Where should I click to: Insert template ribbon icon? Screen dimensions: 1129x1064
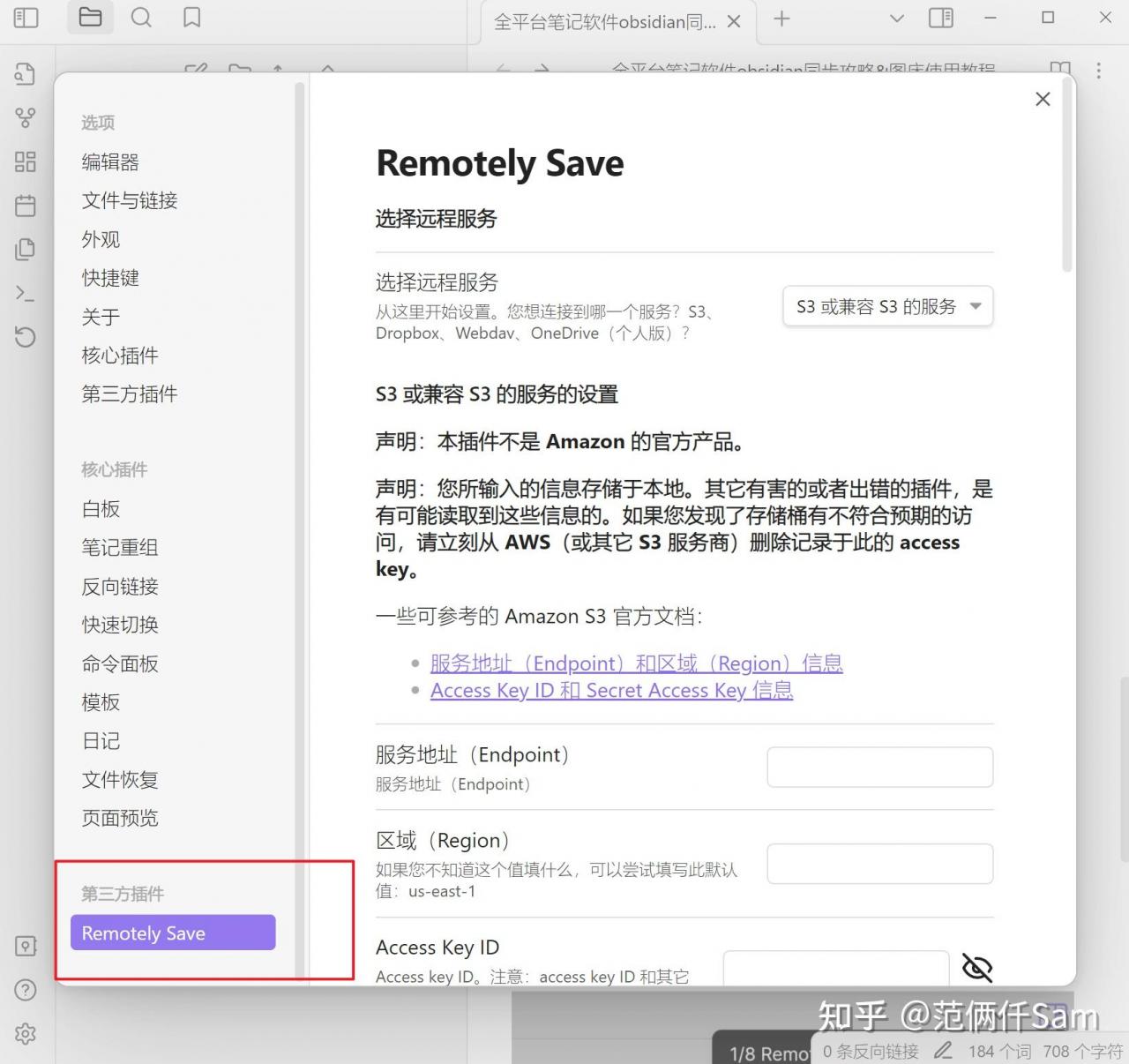tap(26, 250)
